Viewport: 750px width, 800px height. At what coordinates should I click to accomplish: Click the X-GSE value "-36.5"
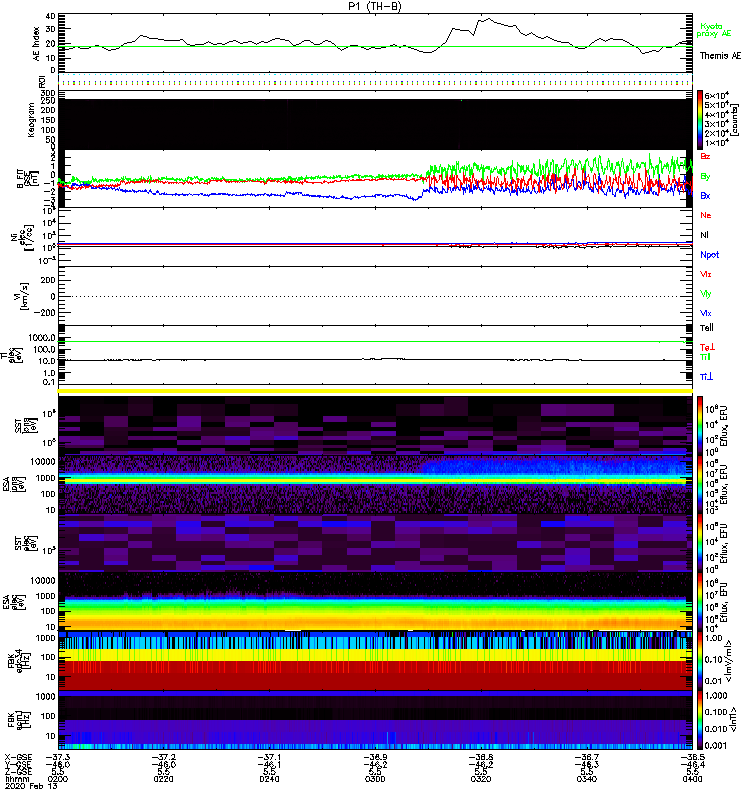(692, 758)
